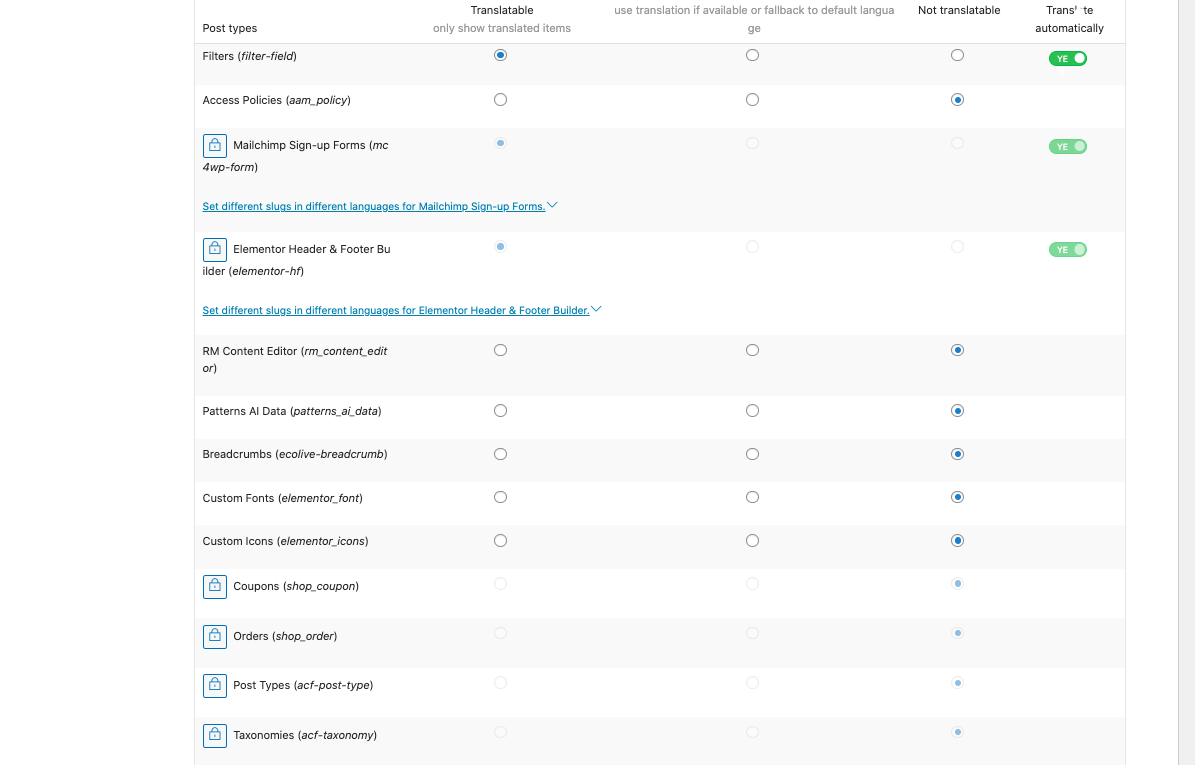Click the Post types column header
1195x765 pixels.
[230, 28]
